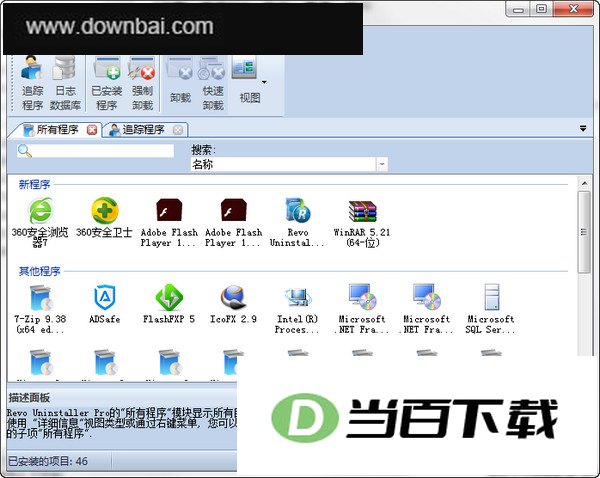Viewport: 600px width, 478px height.
Task: Select the 已安装程序 toolbar button
Action: coord(107,83)
